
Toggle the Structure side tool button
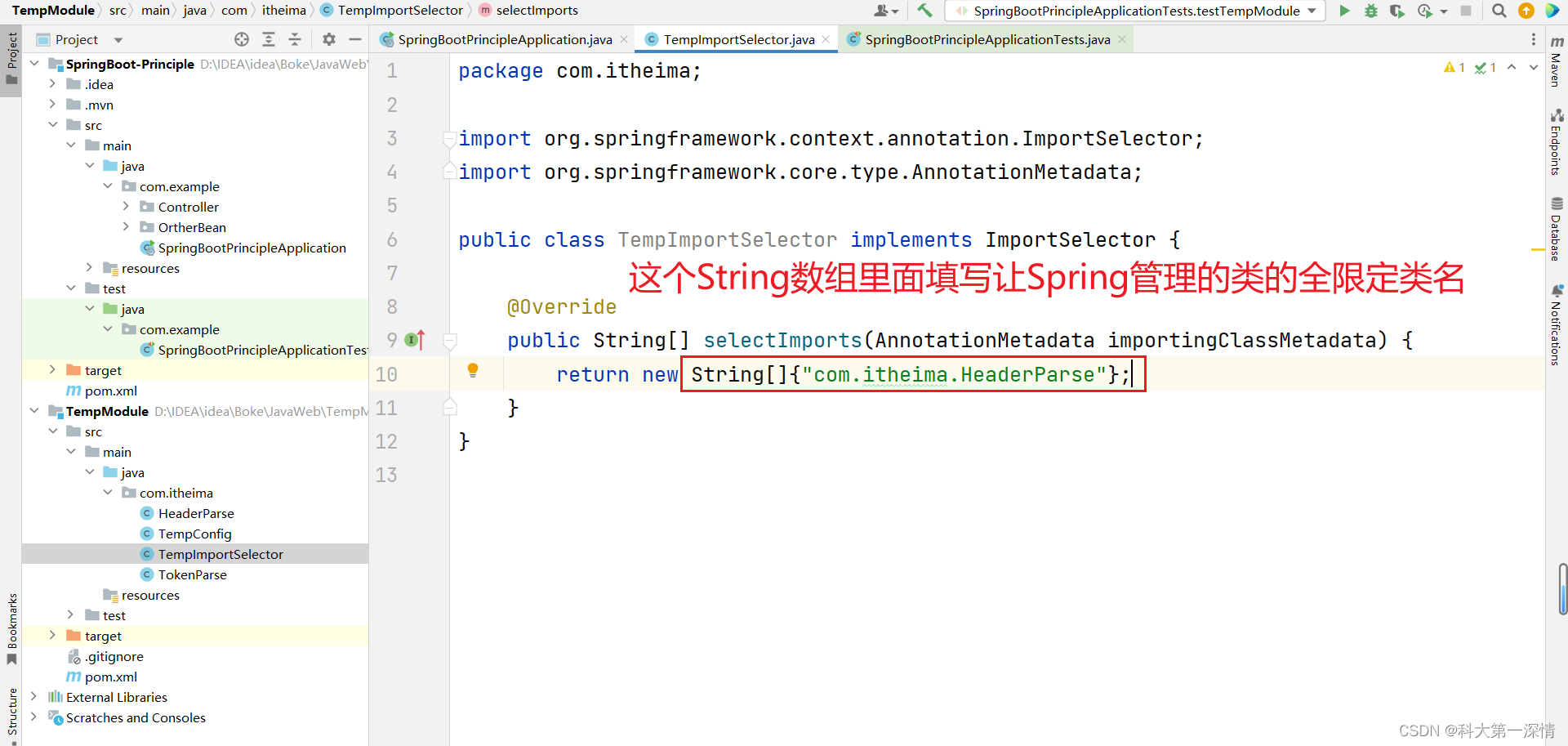(x=11, y=715)
